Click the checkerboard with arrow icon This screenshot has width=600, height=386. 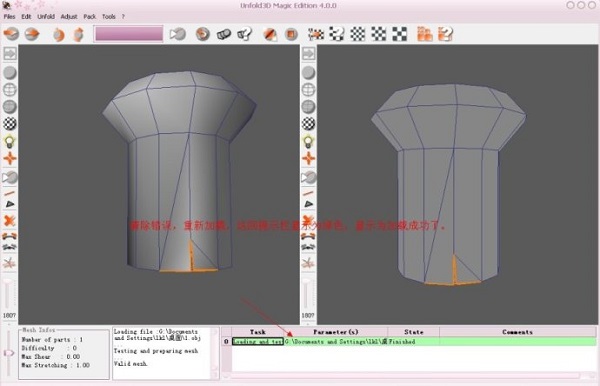(x=316, y=34)
